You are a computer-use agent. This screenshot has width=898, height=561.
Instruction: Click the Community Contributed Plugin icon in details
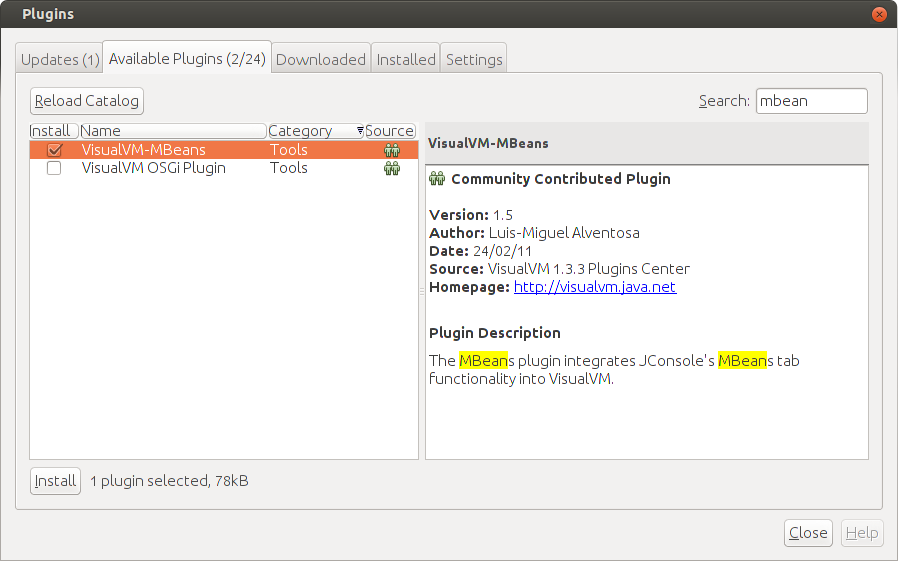(x=437, y=179)
